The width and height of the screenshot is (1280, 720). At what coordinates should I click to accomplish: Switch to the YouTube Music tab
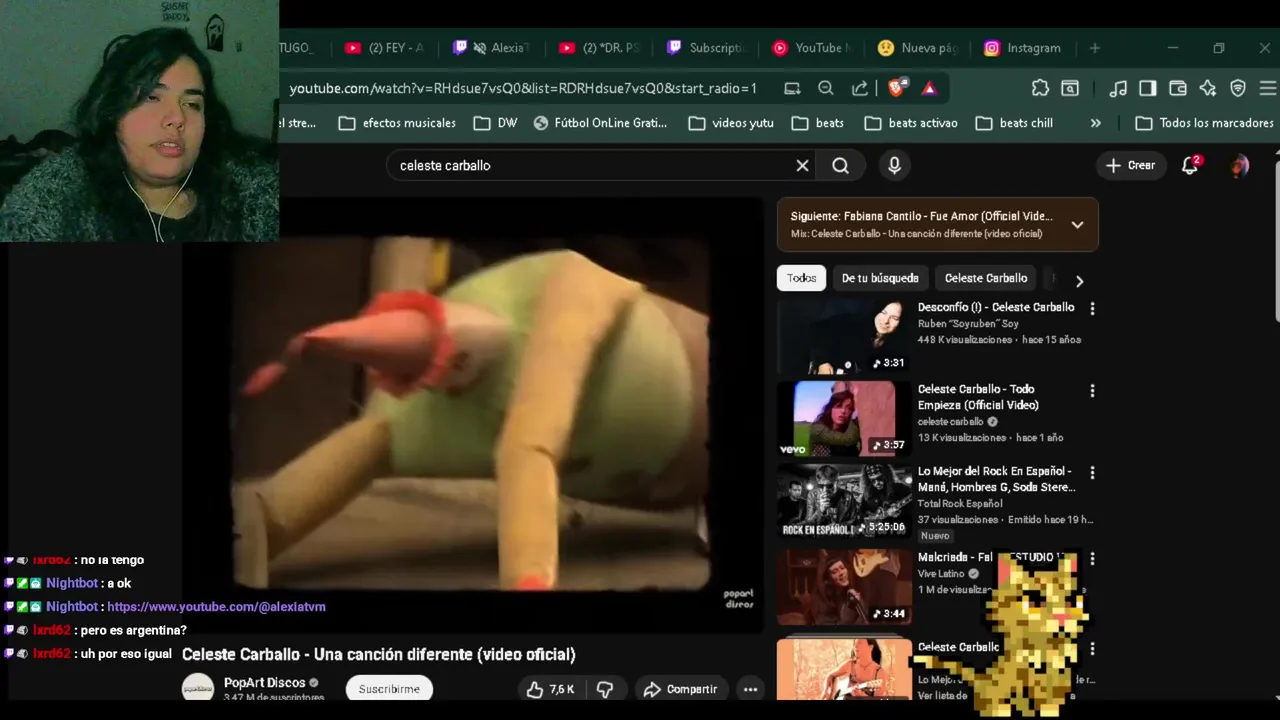coord(812,48)
